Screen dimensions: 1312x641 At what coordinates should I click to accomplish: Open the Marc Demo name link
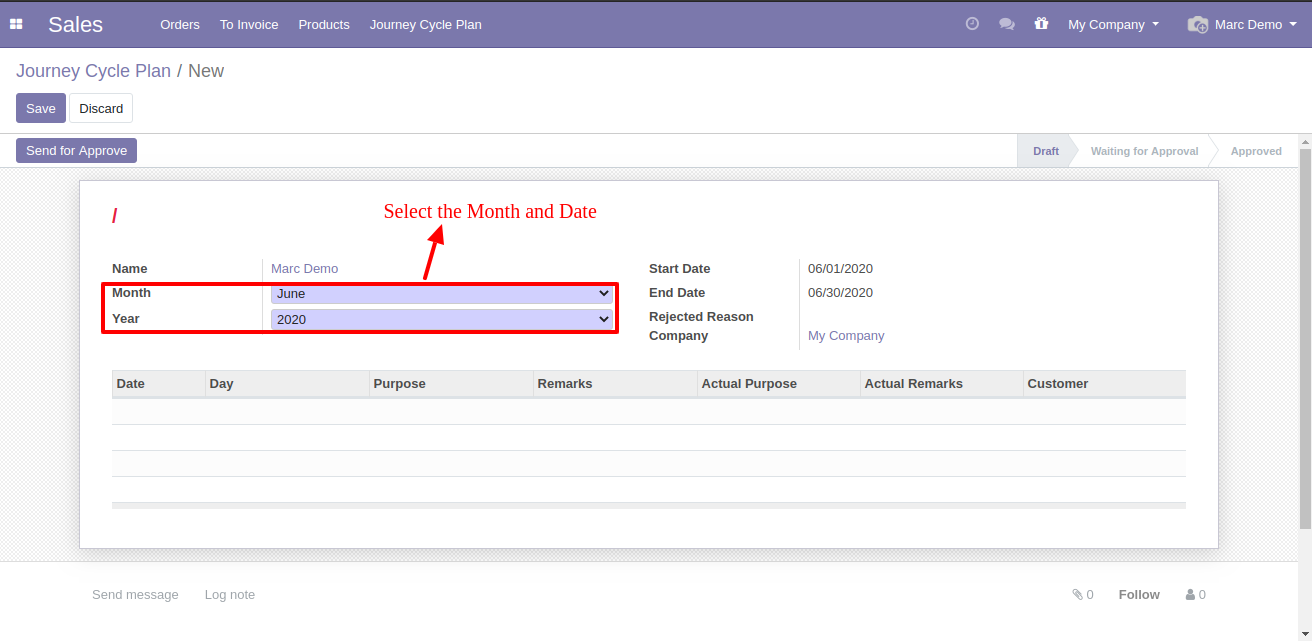click(305, 268)
